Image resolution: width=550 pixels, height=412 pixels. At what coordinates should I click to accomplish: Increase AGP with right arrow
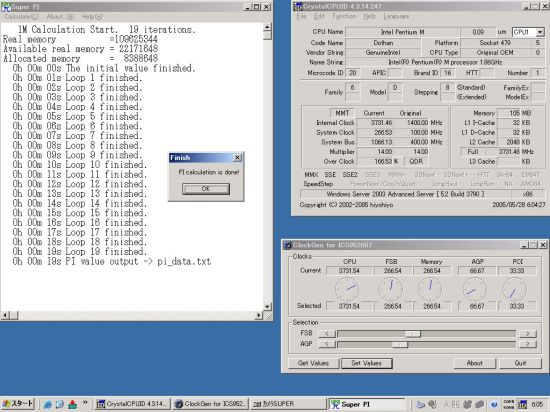coord(528,344)
